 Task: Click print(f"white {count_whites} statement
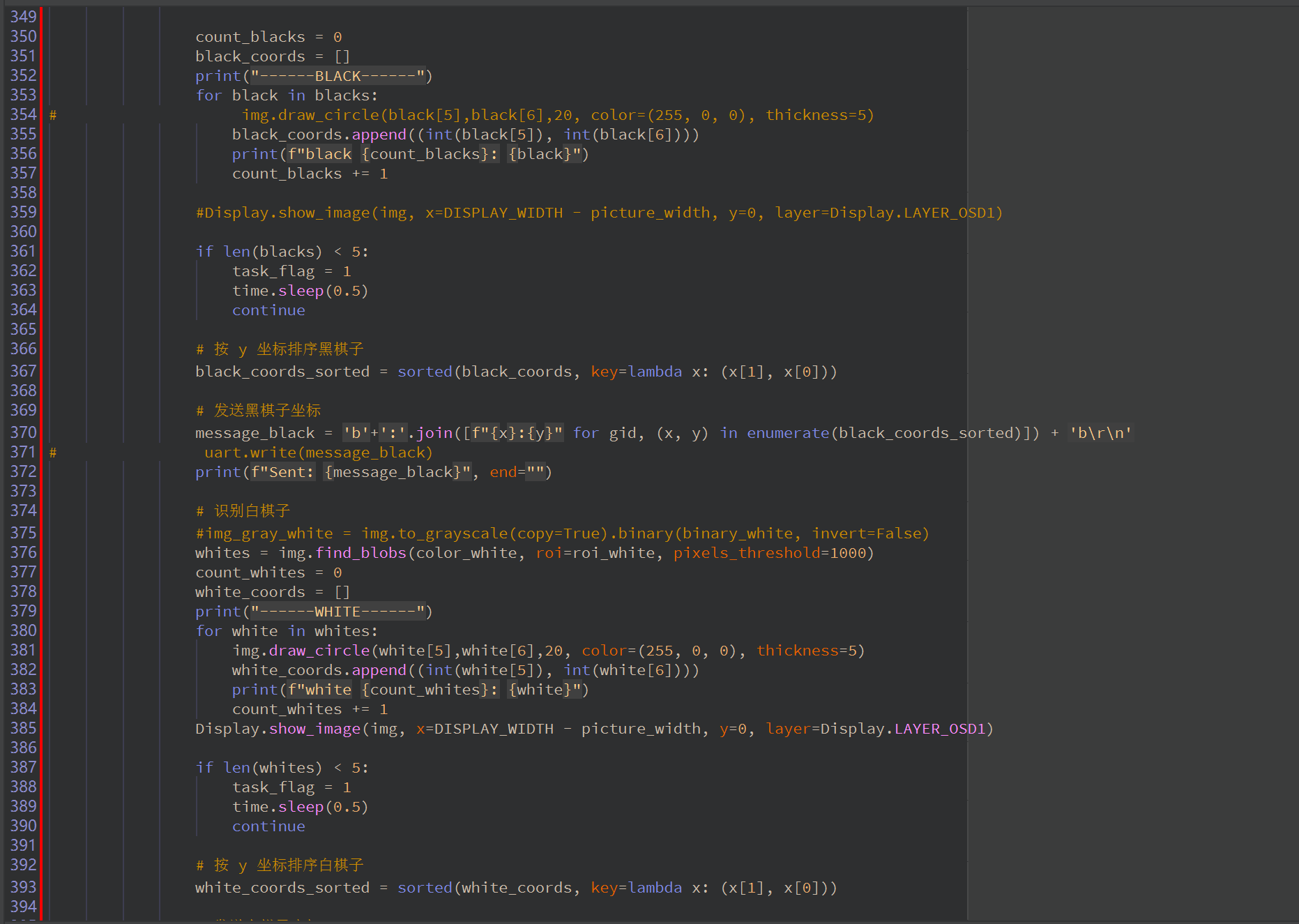(x=411, y=690)
